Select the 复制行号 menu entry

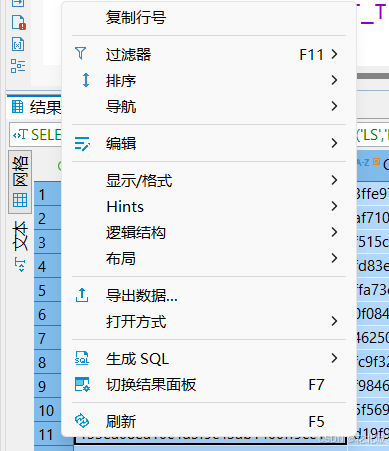click(x=209, y=17)
